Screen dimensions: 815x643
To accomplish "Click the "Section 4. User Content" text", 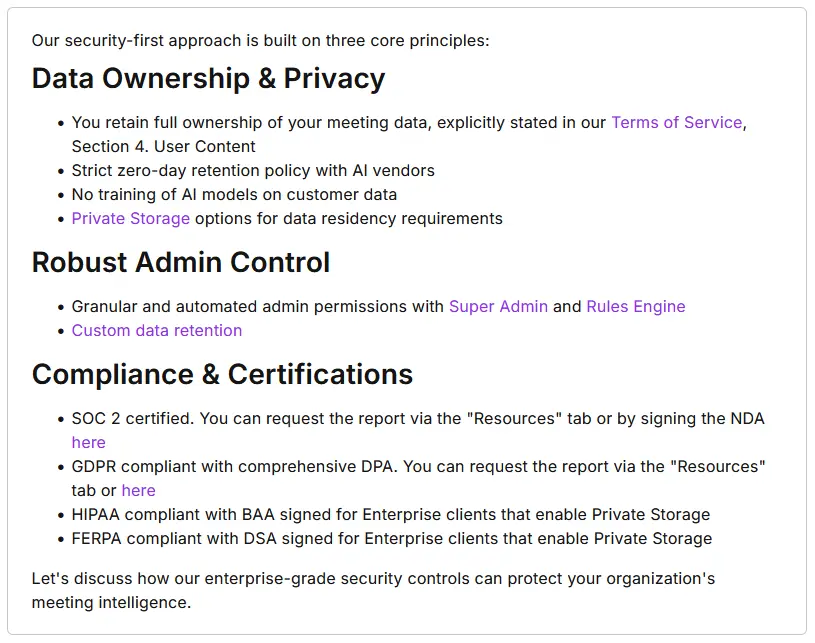I will click(163, 146).
